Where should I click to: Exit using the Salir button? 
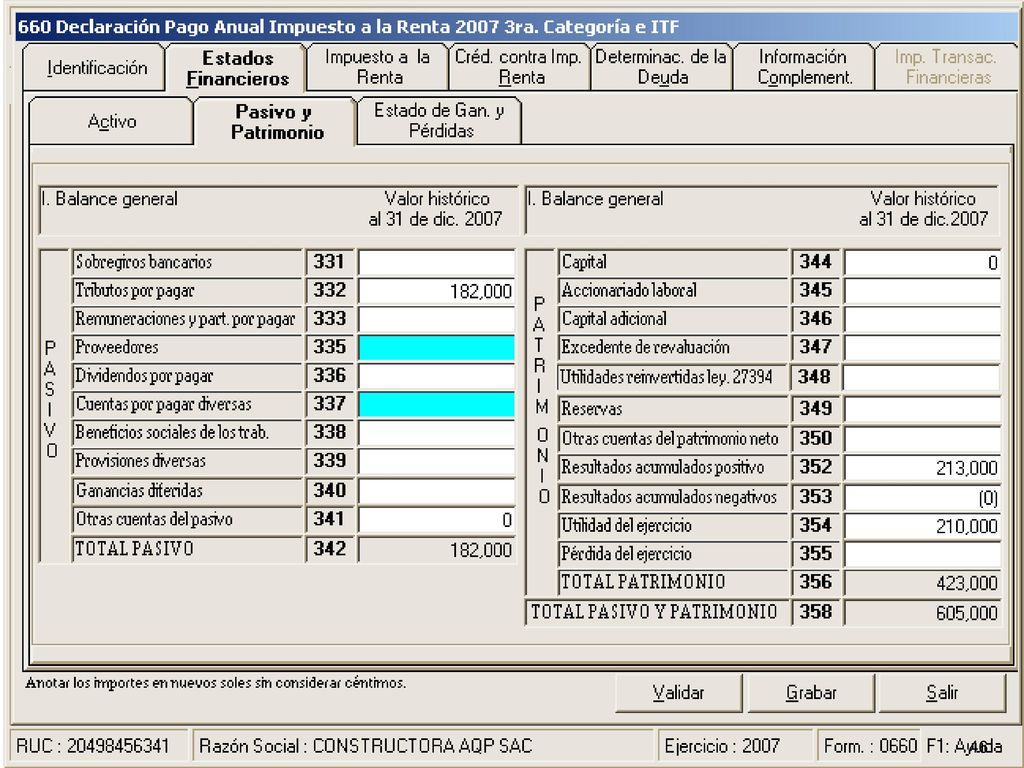[x=942, y=692]
